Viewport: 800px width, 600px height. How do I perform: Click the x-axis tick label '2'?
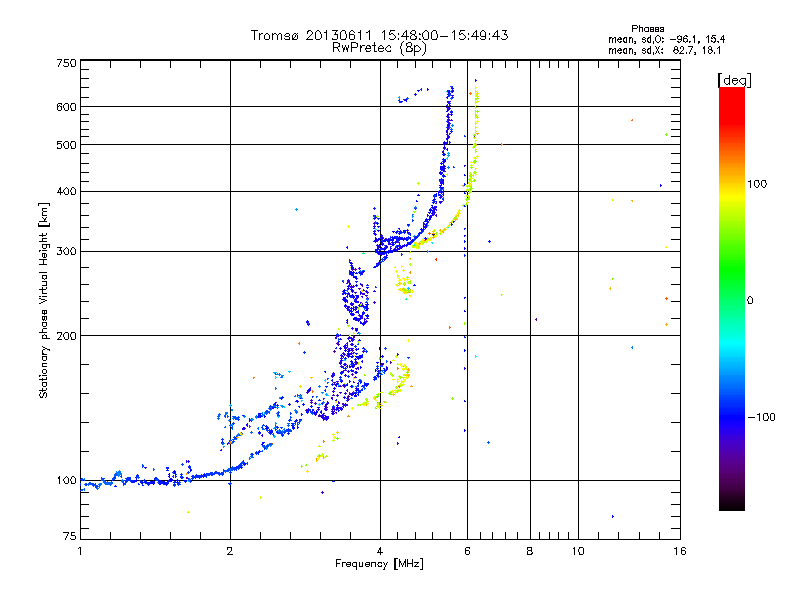tap(230, 551)
